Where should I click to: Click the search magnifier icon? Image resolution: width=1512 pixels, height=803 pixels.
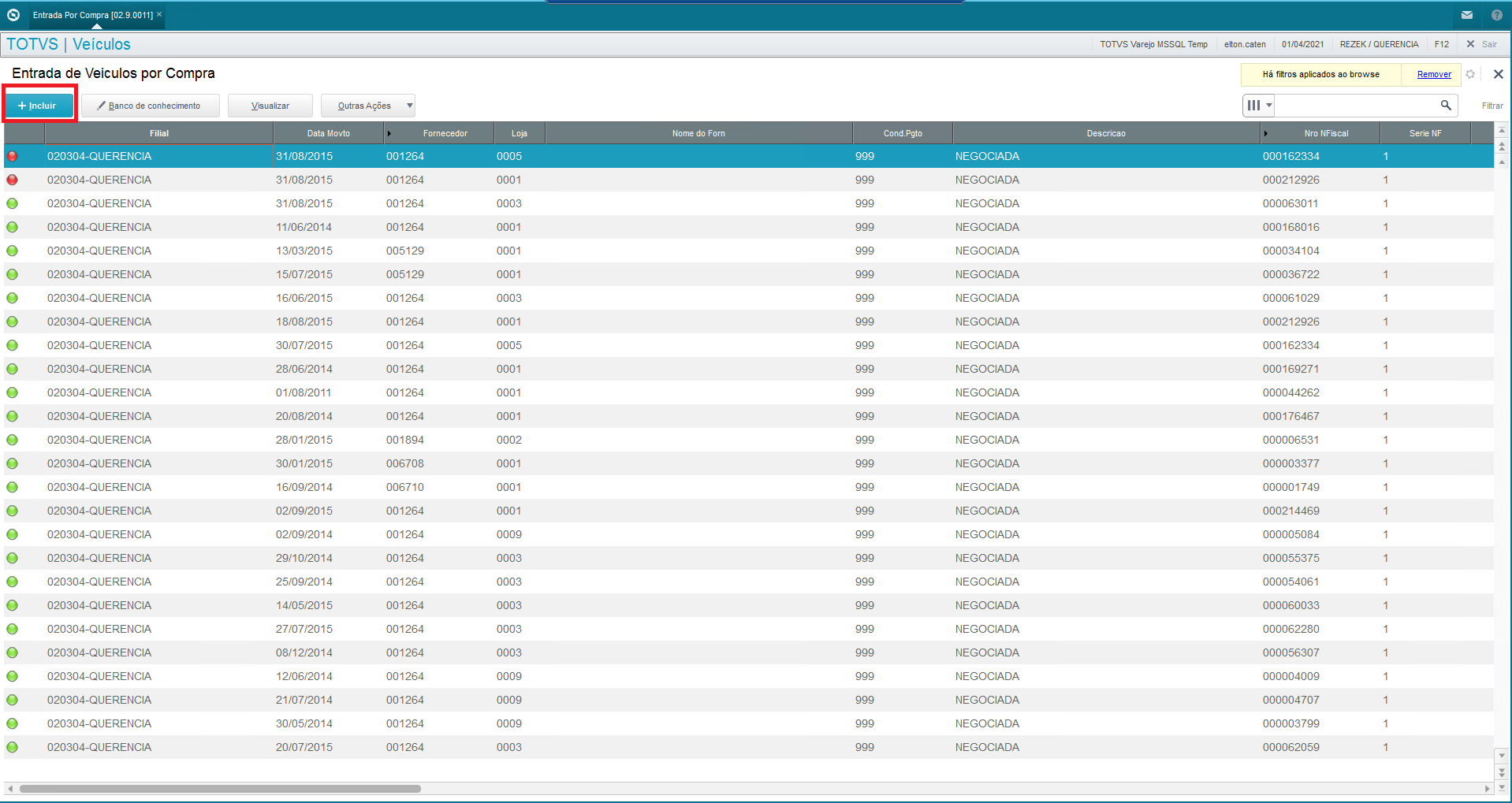click(x=1446, y=105)
